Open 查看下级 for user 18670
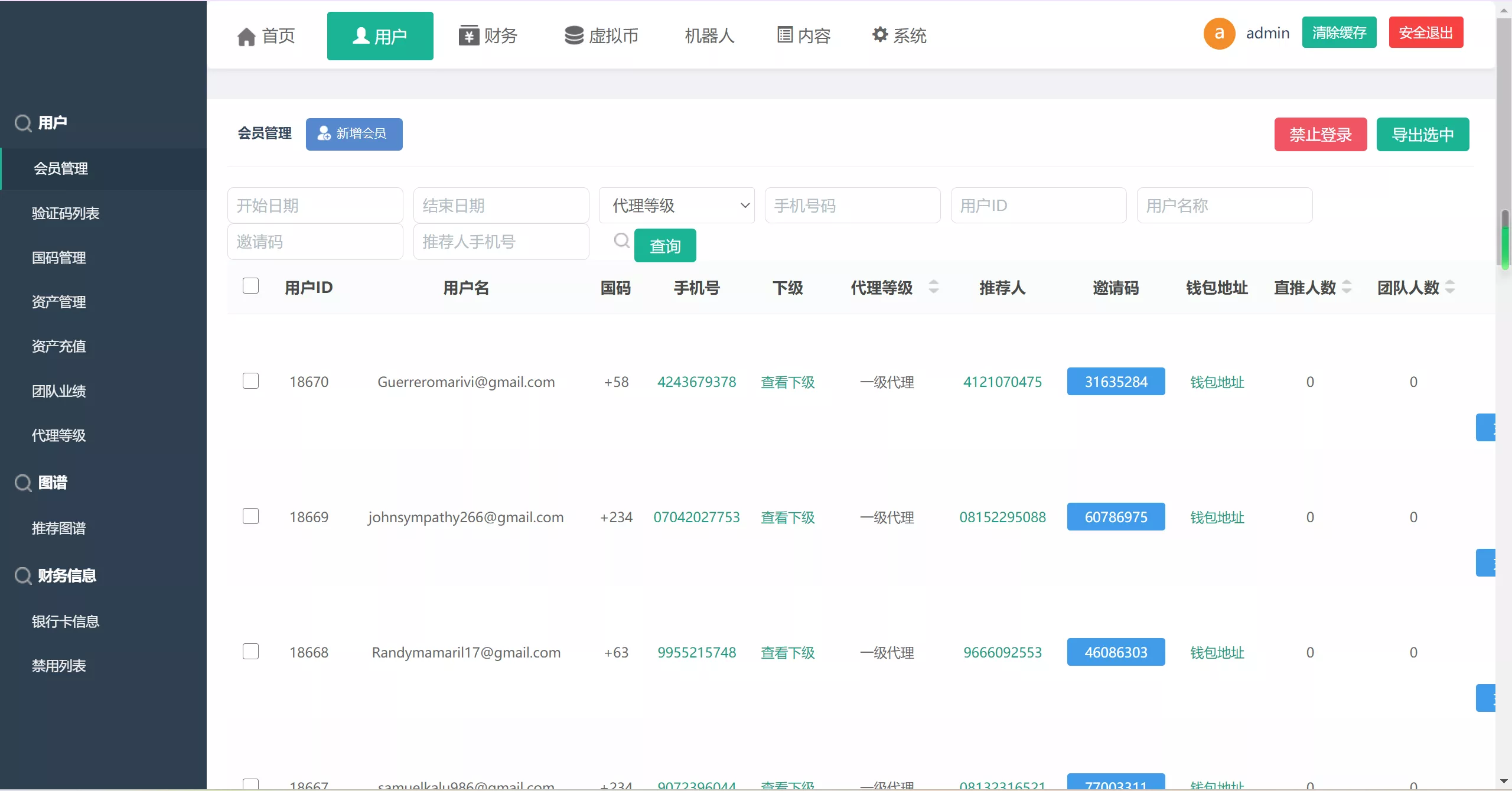Screen dimensions: 1512x791 coord(788,382)
